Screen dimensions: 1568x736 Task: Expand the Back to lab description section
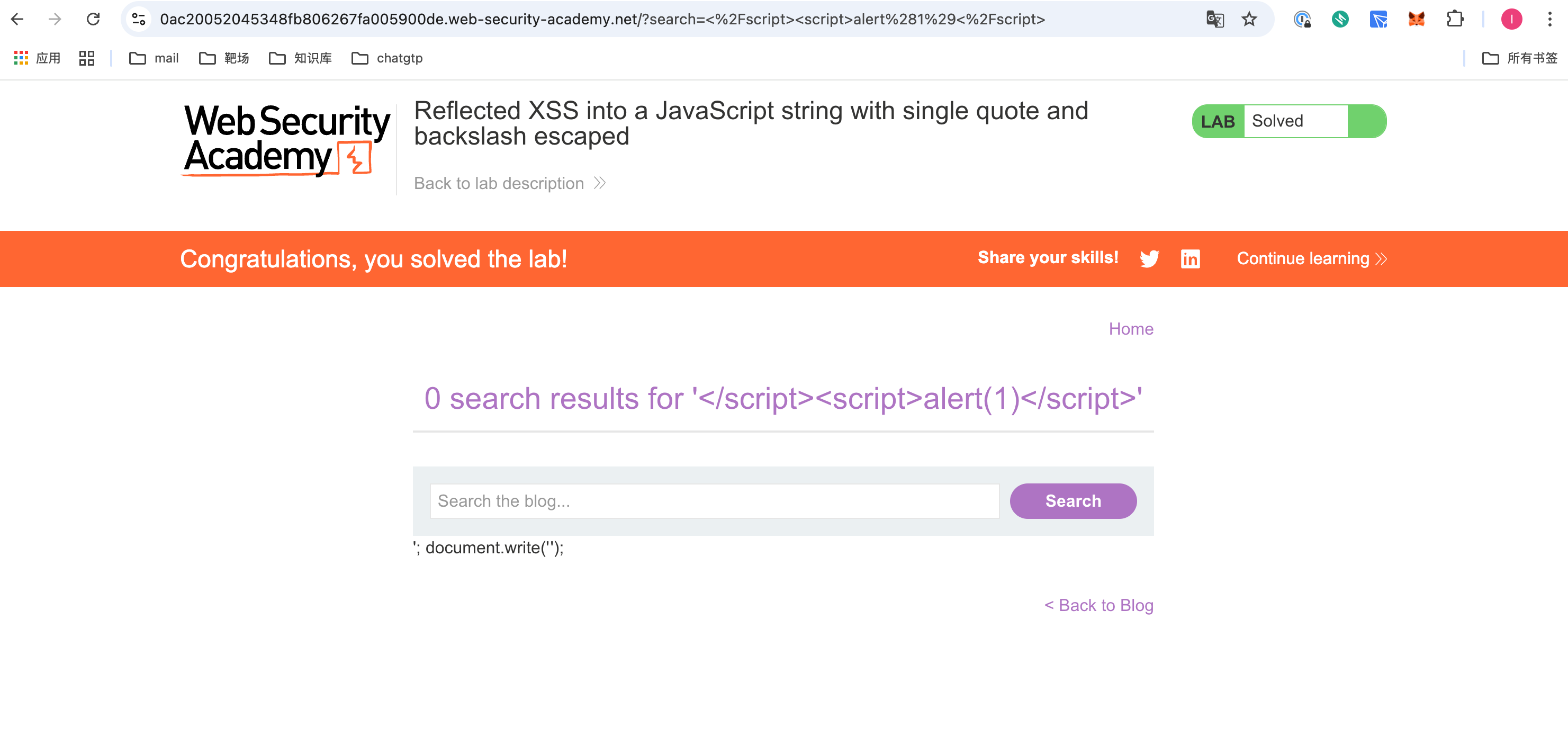pyautogui.click(x=510, y=183)
